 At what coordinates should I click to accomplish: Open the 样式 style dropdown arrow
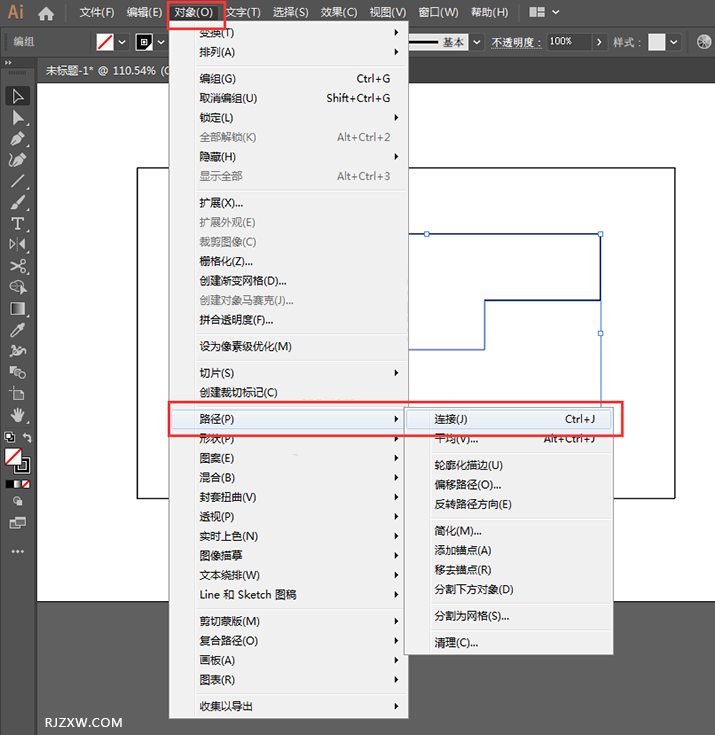pos(674,42)
